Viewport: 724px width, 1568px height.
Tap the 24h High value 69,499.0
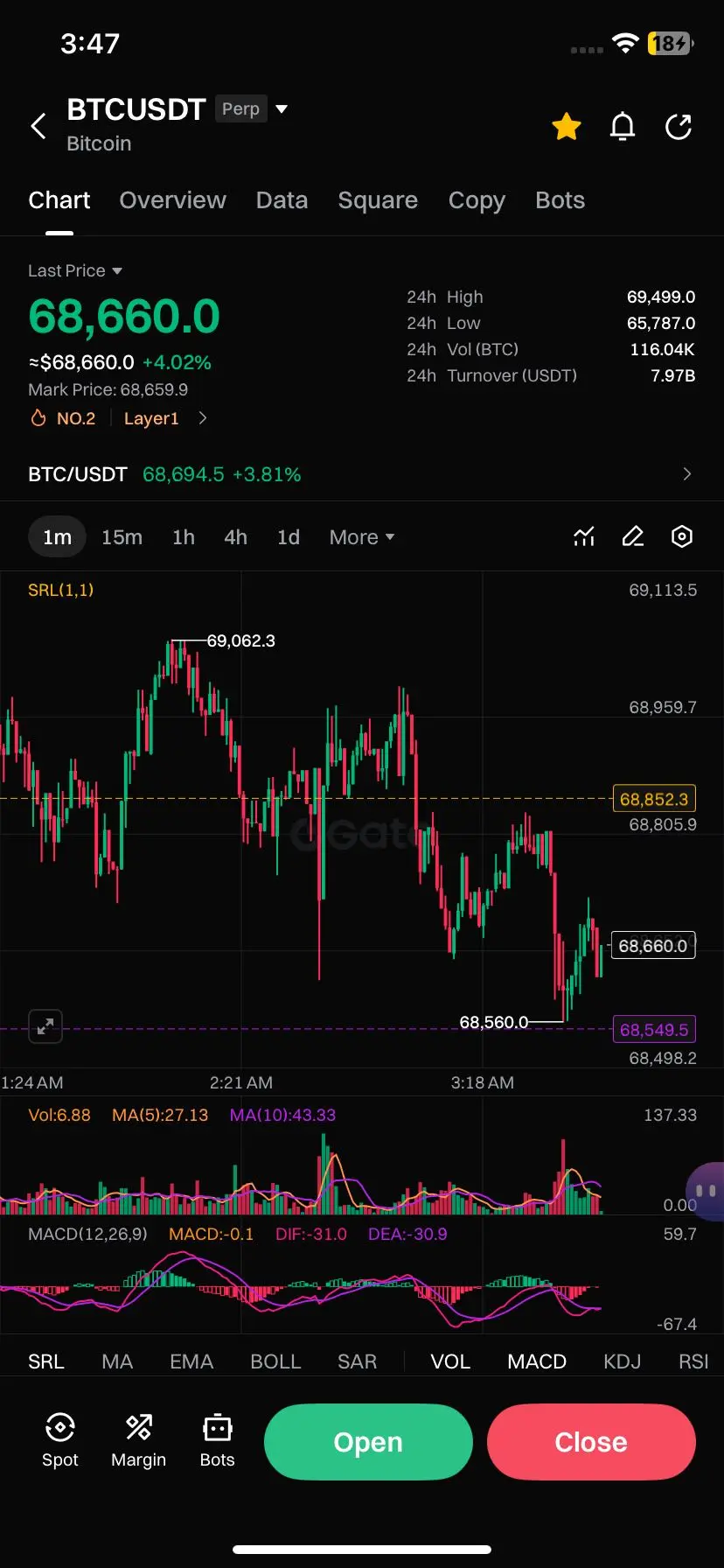tap(661, 297)
